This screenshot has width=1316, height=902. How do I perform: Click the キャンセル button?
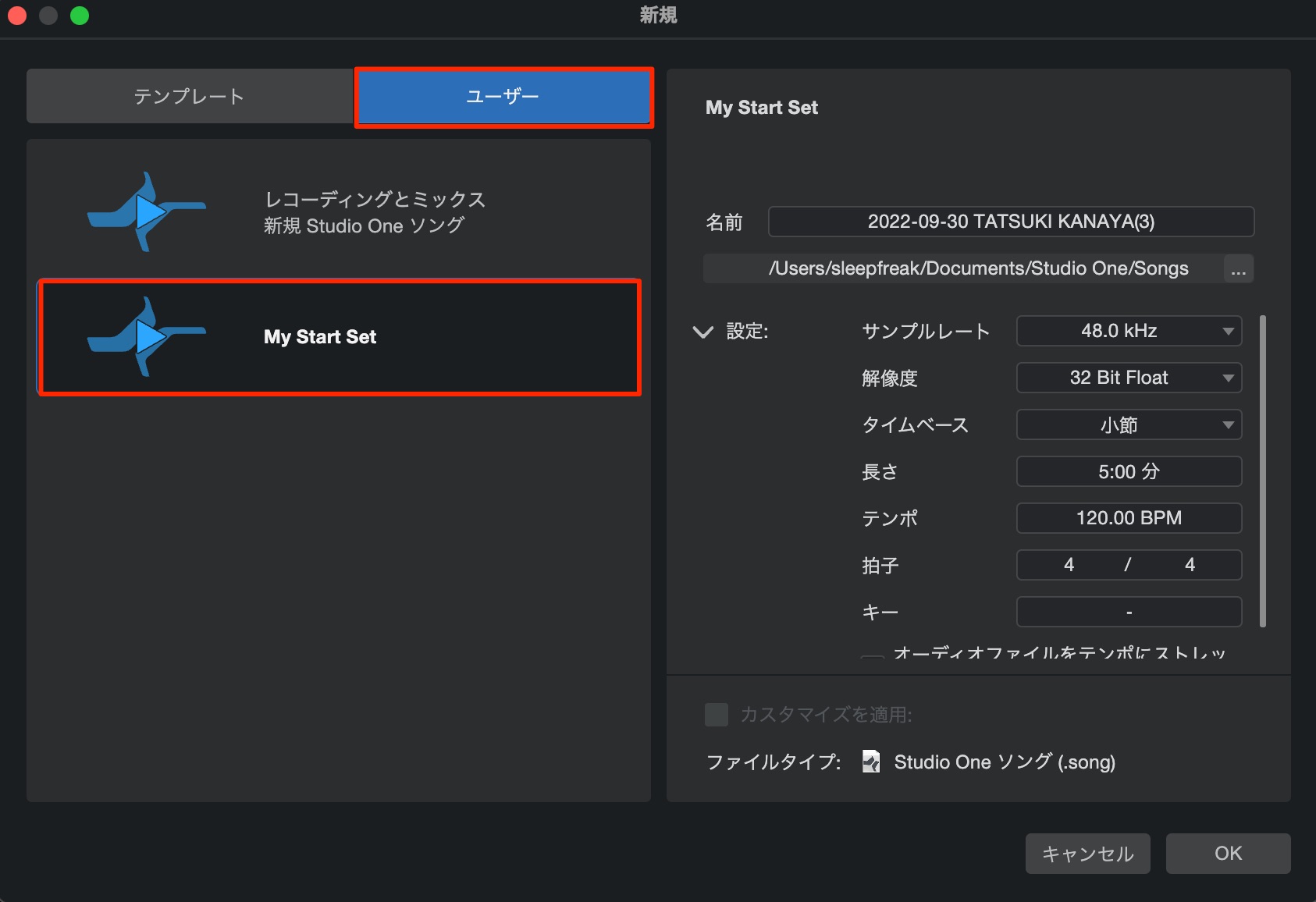pos(1088,854)
